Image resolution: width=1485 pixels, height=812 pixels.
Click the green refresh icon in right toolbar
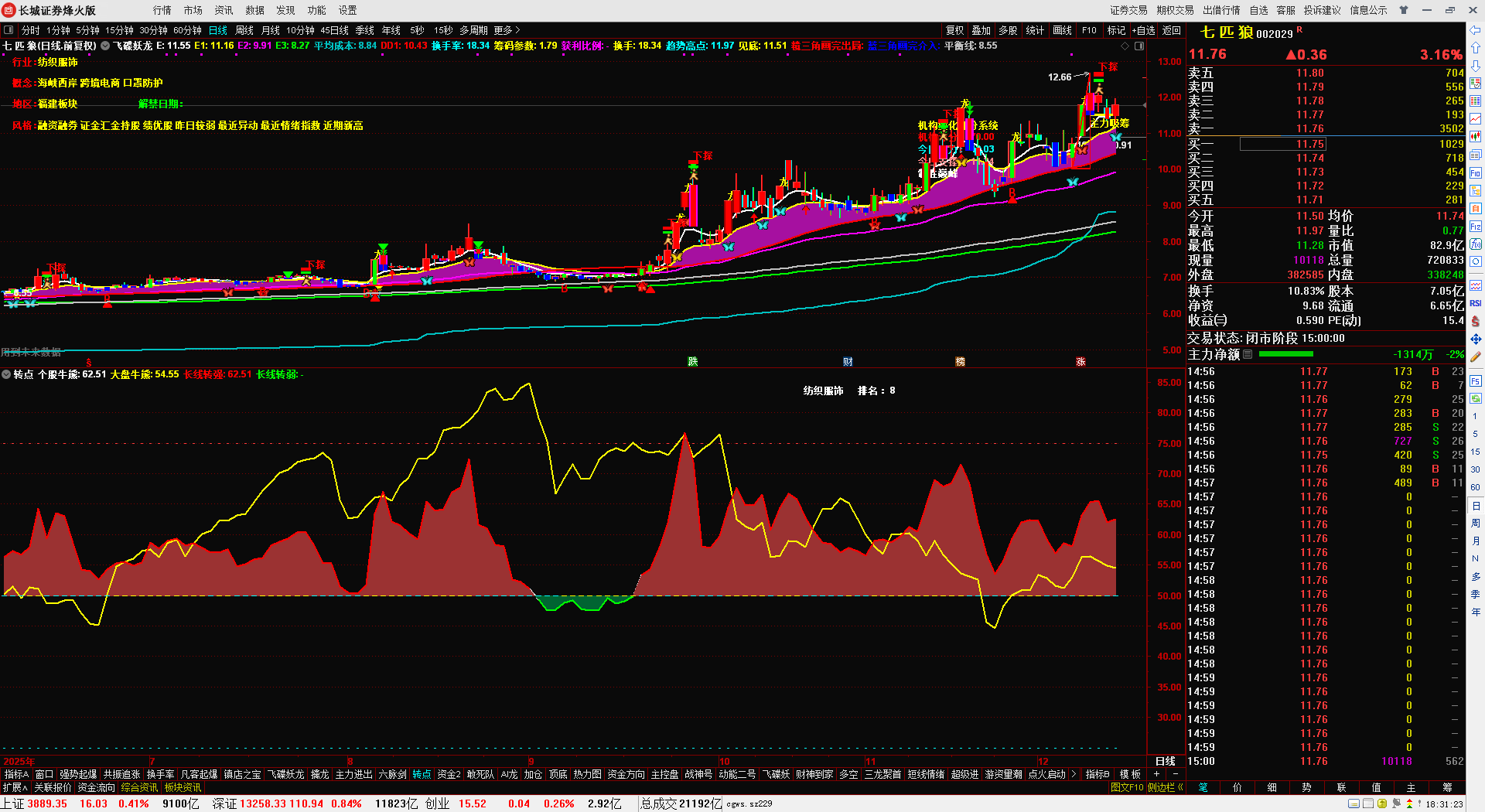(x=1476, y=399)
